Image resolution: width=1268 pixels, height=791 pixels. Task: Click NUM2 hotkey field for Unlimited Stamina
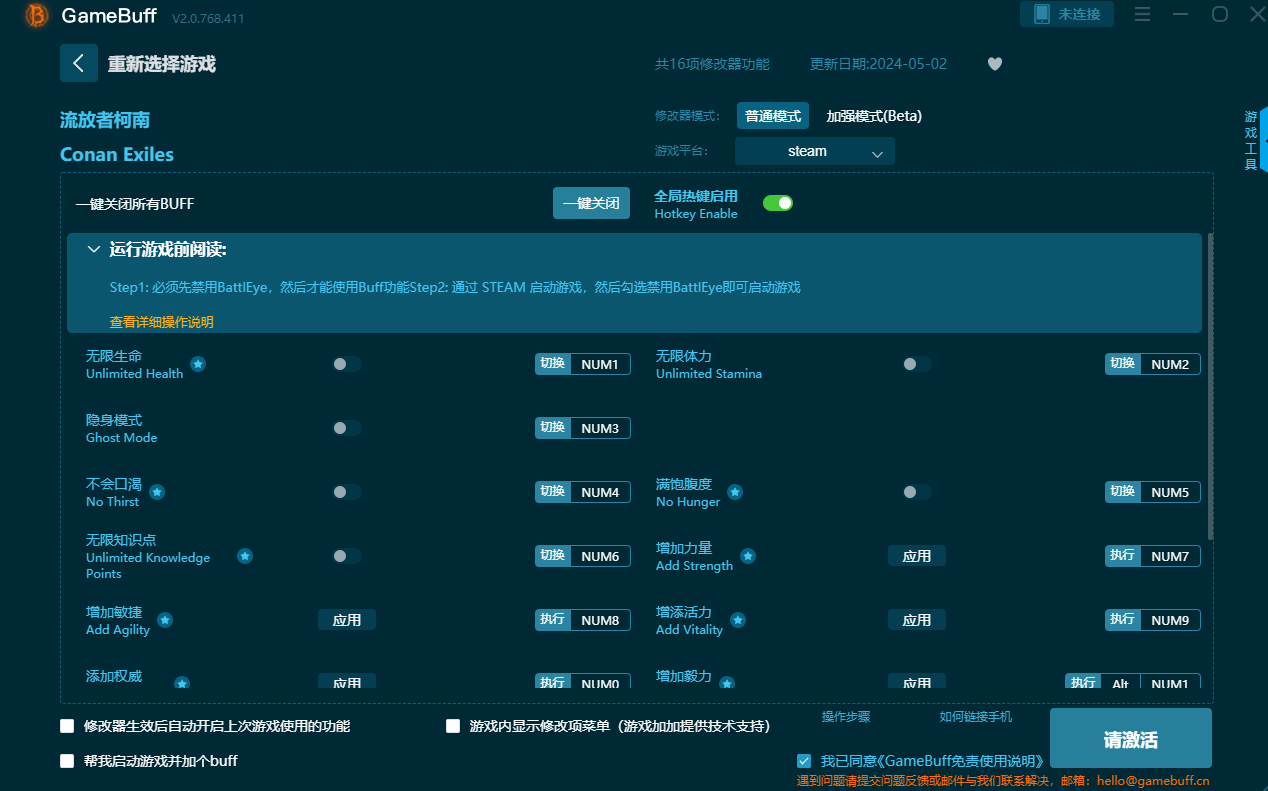pyautogui.click(x=1170, y=364)
